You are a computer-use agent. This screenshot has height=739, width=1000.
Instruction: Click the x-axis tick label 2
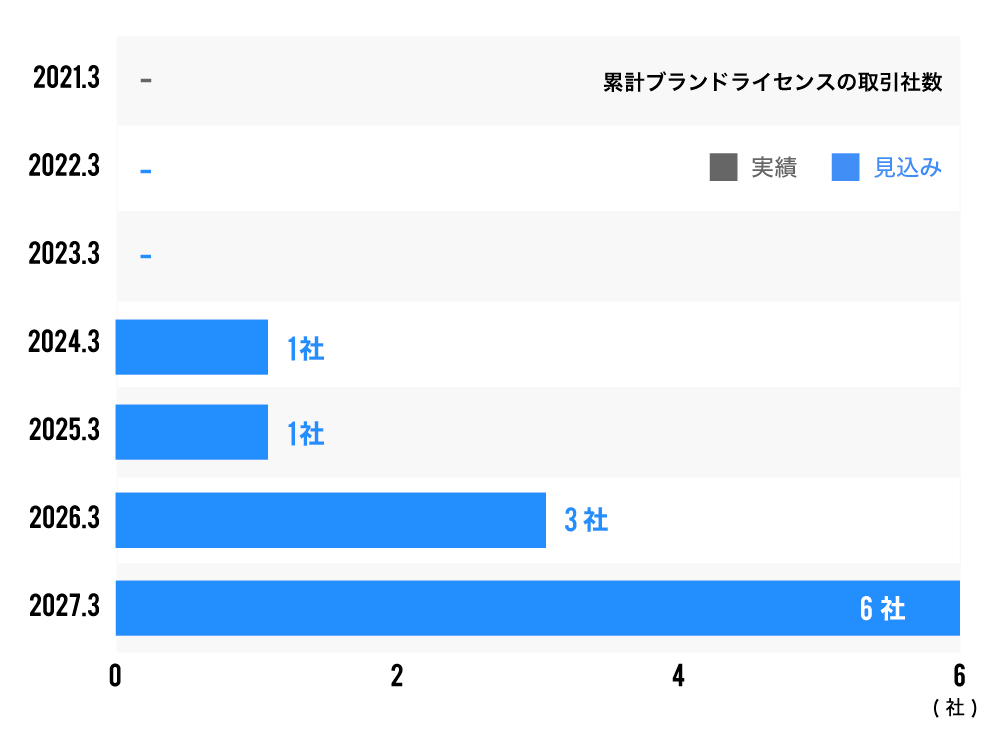pos(397,677)
